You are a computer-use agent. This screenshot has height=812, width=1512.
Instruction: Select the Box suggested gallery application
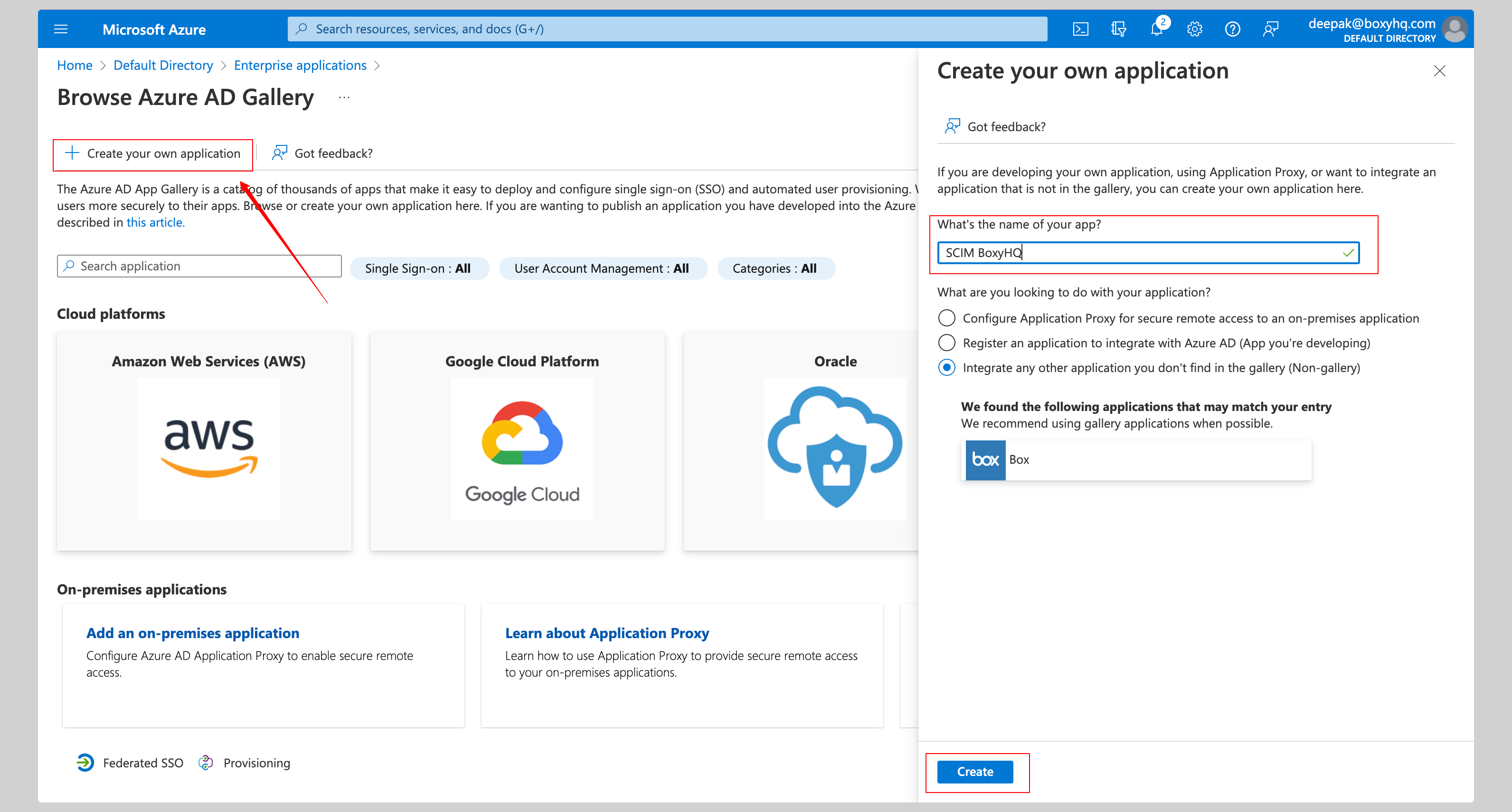tap(1135, 460)
